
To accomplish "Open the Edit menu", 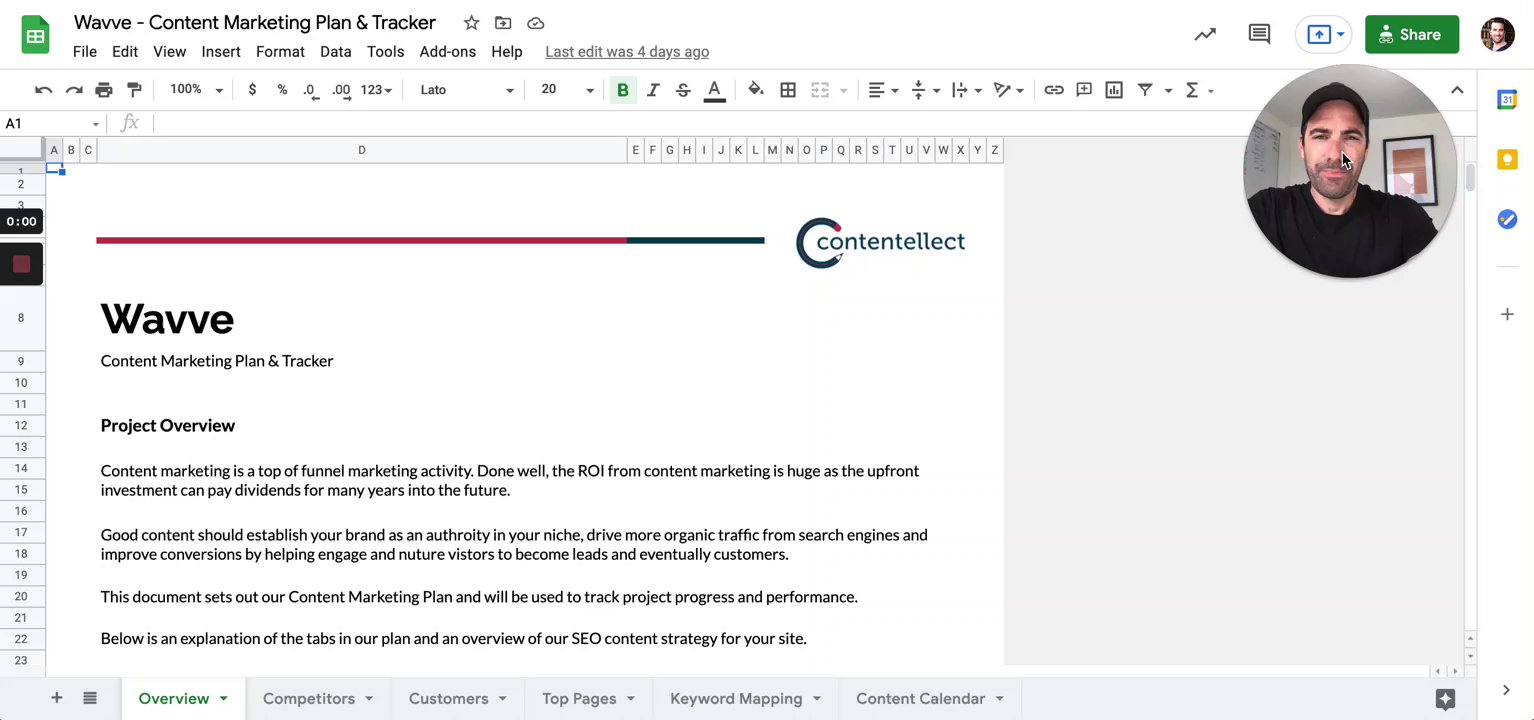I will click(x=125, y=52).
